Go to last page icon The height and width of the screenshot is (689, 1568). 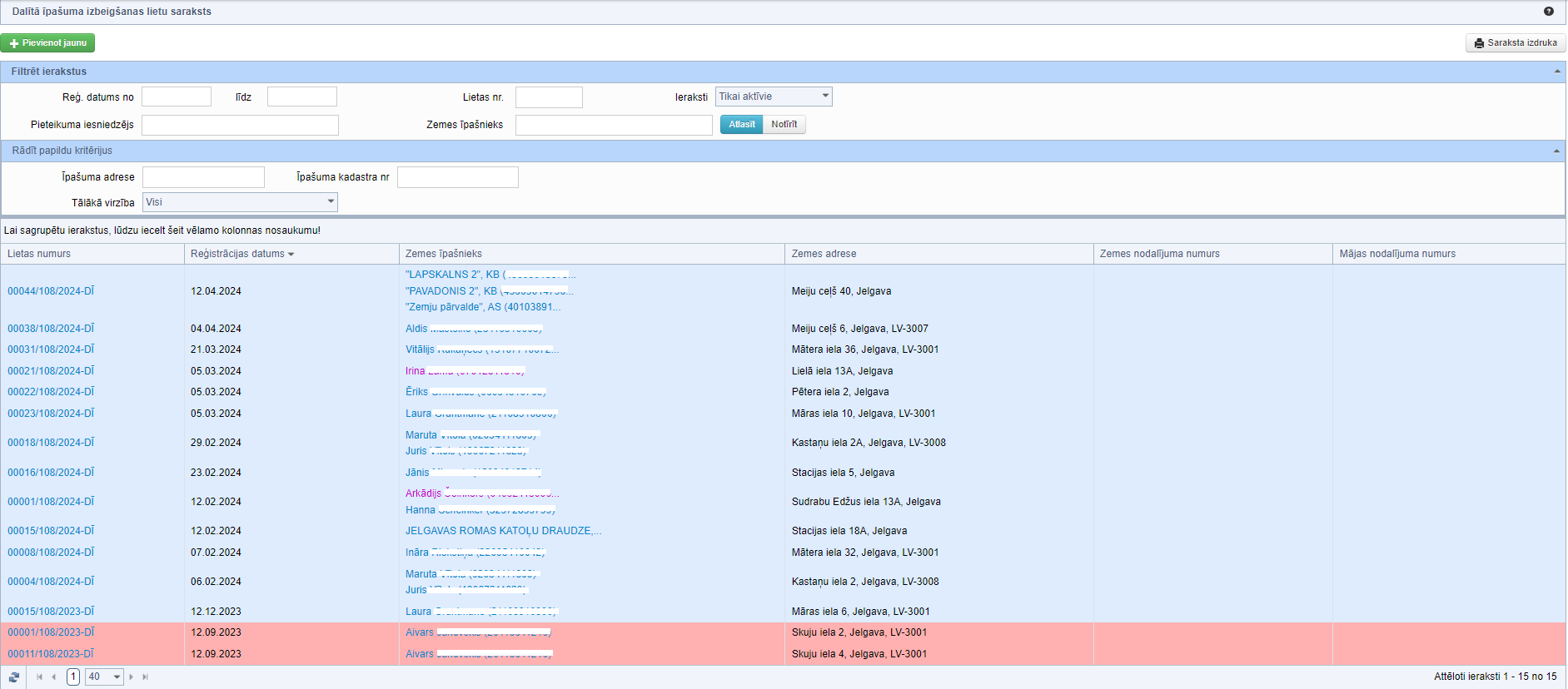[146, 677]
